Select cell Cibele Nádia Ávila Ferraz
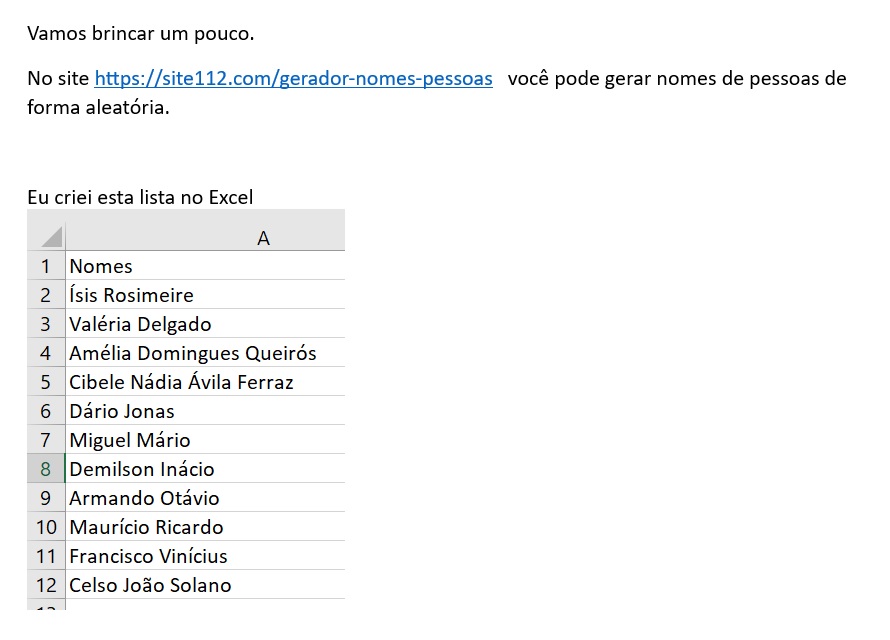This screenshot has width=890, height=640. 205,381
